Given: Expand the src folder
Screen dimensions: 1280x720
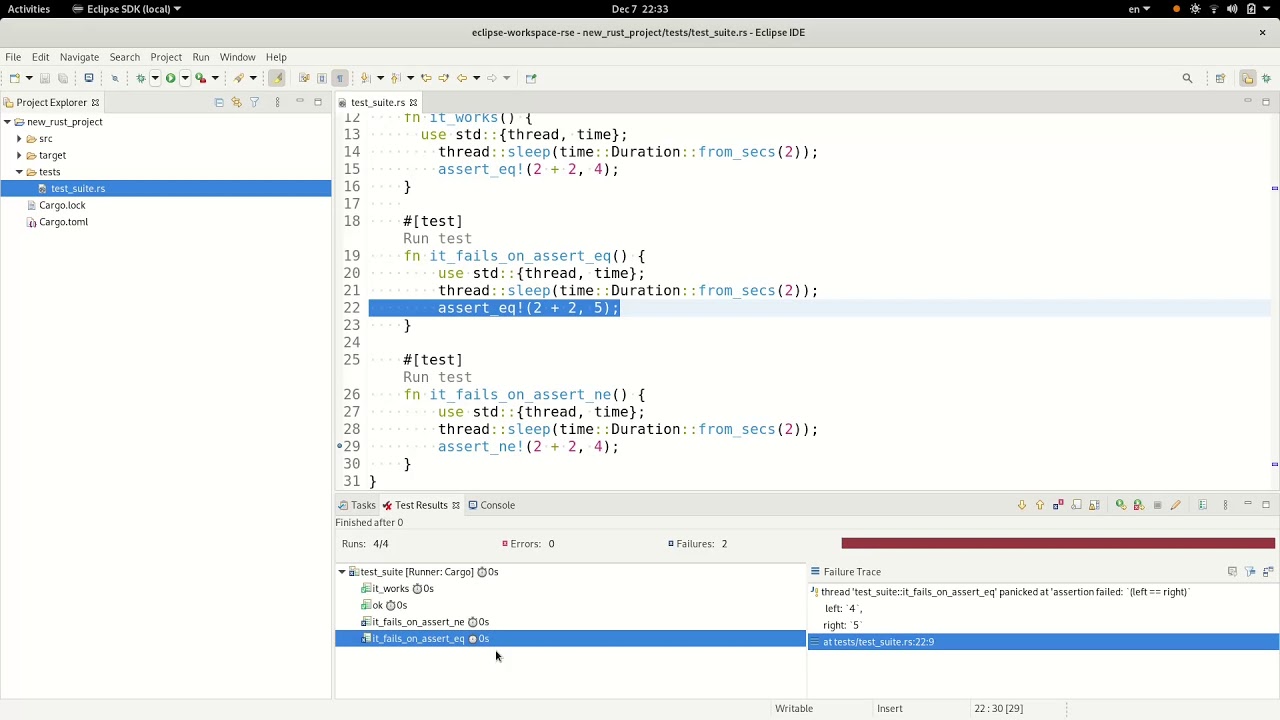Looking at the screenshot, I should pos(19,139).
